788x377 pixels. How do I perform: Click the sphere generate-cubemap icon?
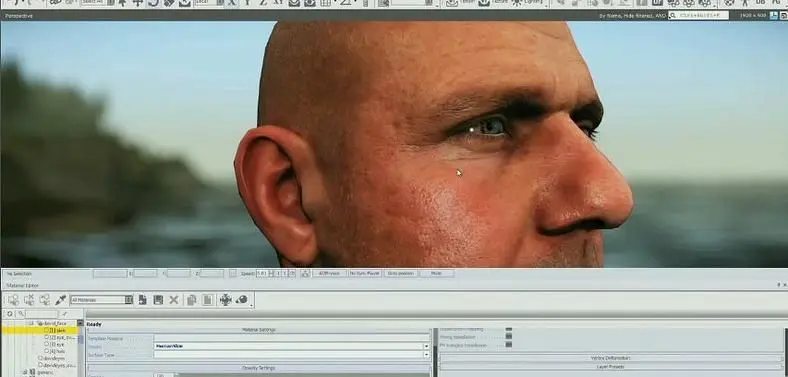242,300
